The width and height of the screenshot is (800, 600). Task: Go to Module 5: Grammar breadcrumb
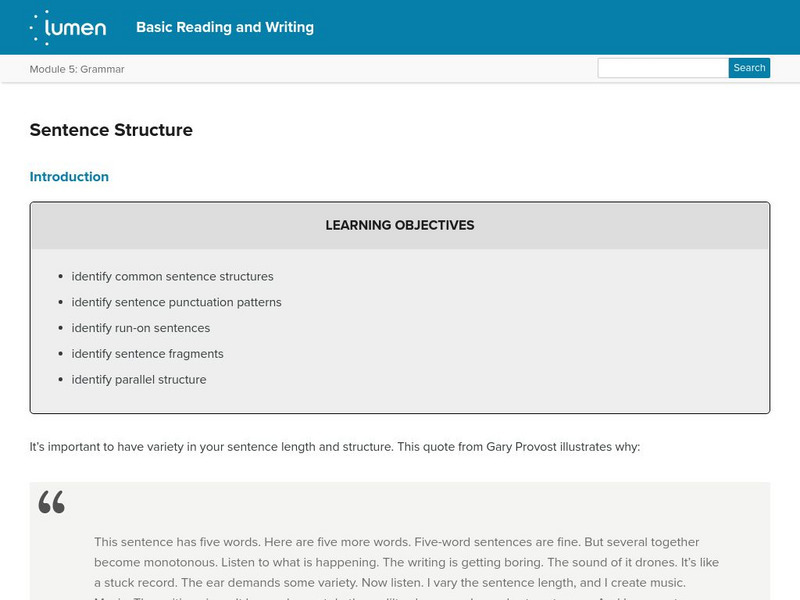(77, 69)
